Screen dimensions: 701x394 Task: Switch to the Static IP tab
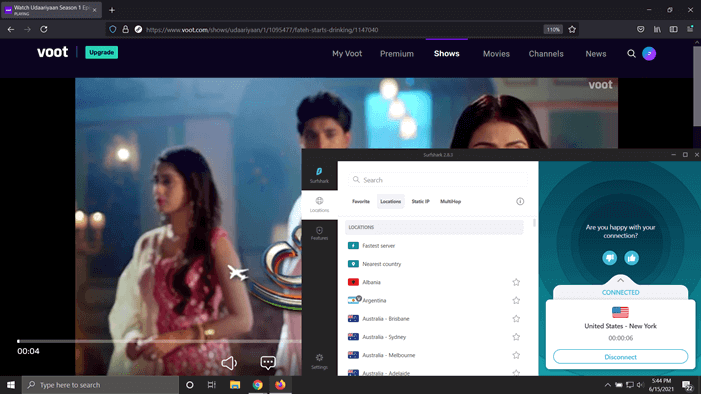(x=420, y=202)
